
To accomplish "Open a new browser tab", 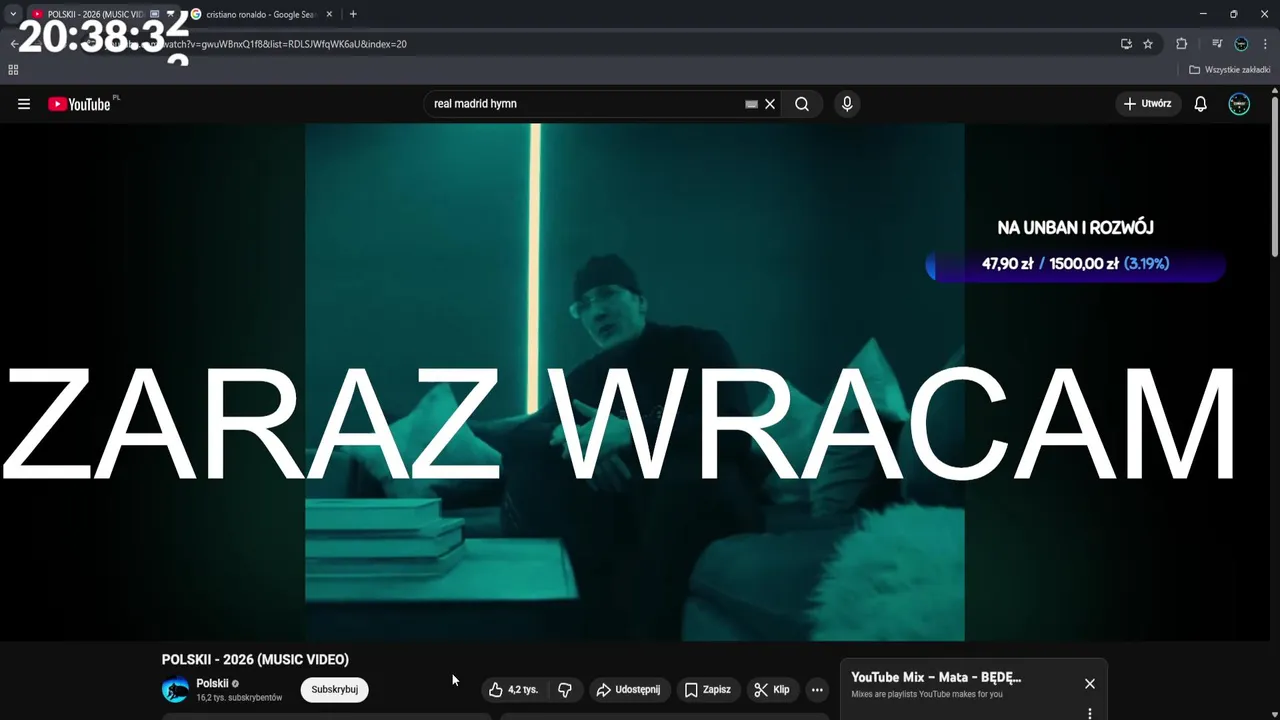I will click(x=353, y=14).
